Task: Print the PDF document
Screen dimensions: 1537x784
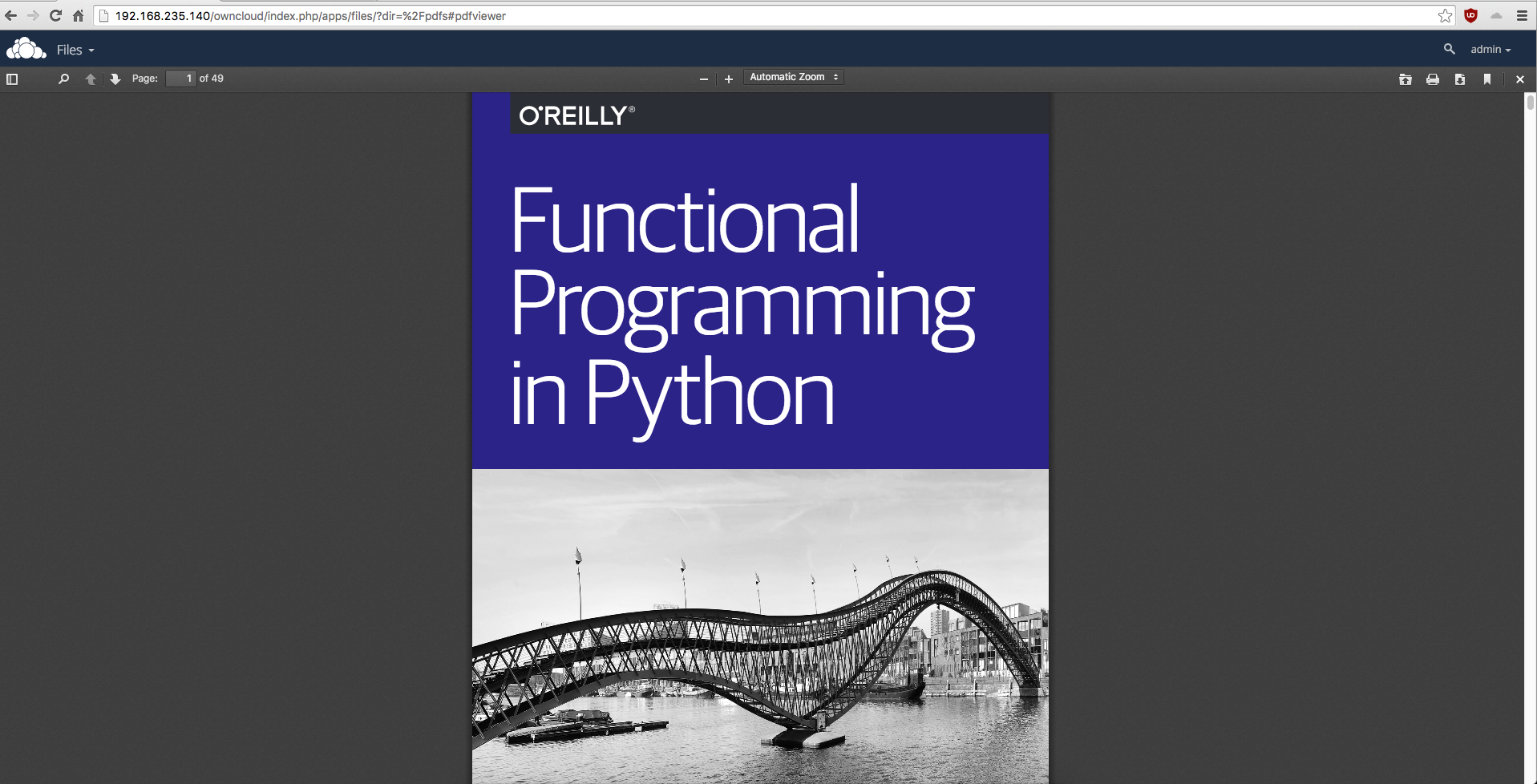Action: [x=1432, y=79]
